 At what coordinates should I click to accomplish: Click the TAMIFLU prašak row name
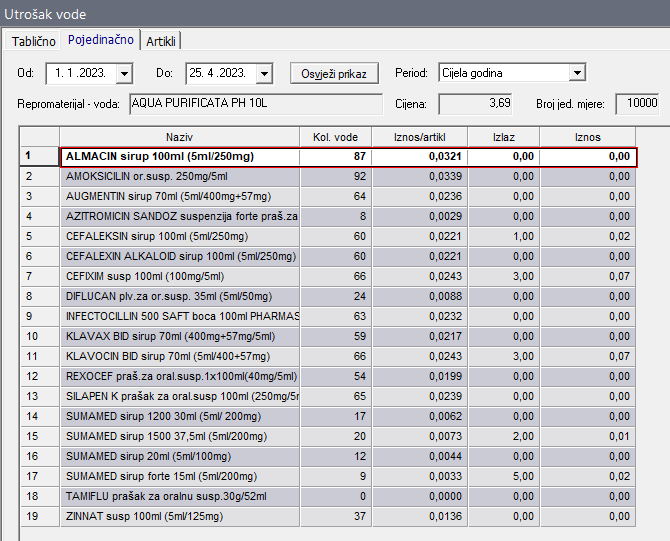tap(179, 496)
